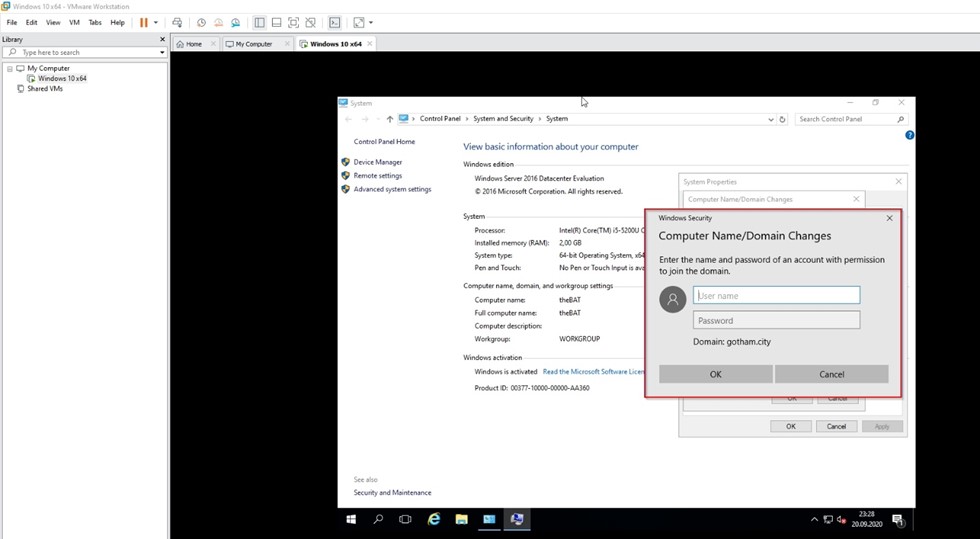980x539 pixels.
Task: Open the power options dropdown beside Pause
Action: 156,23
